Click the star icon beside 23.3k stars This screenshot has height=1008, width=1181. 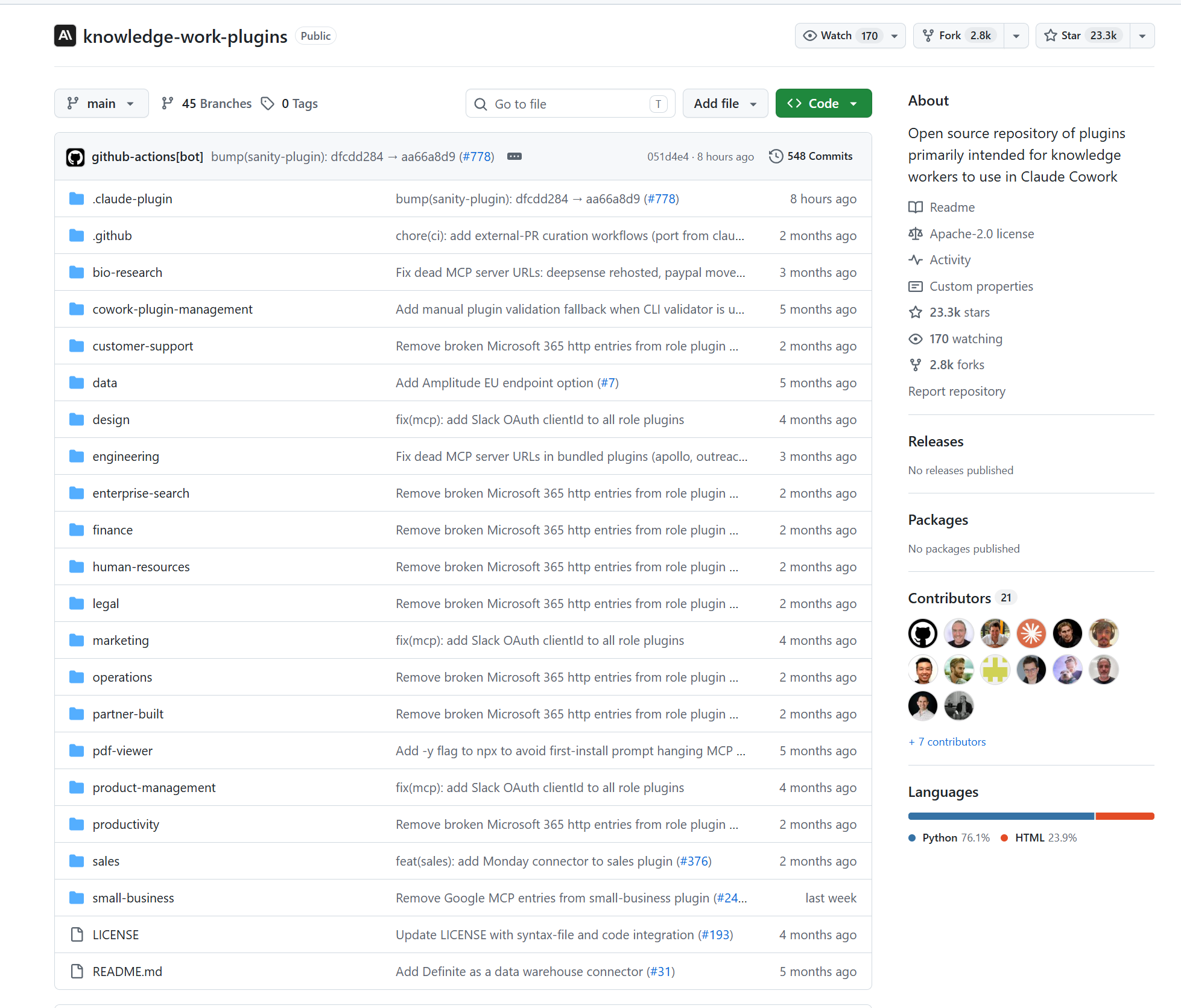pos(916,312)
